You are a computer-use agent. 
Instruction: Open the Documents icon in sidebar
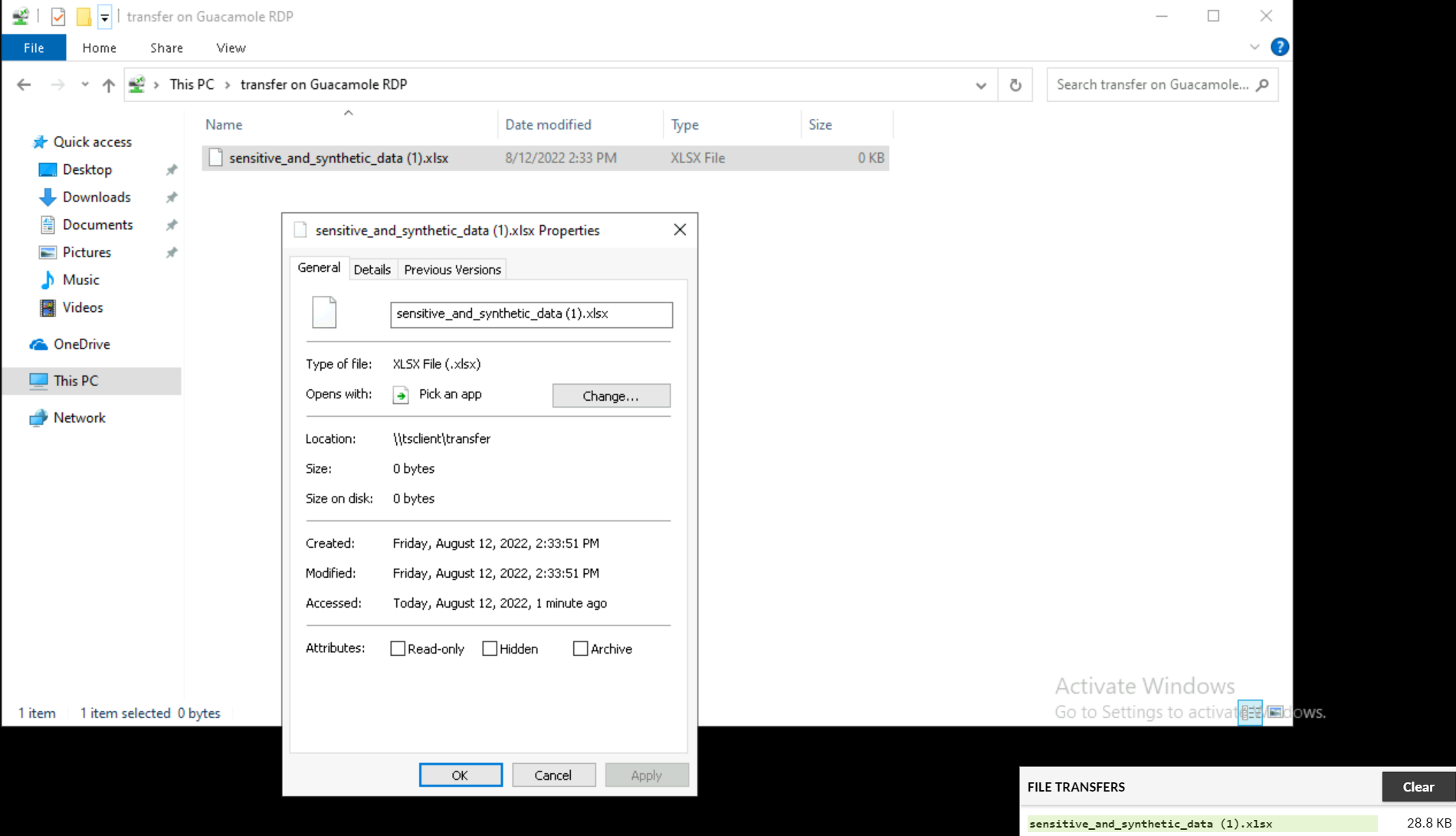48,225
